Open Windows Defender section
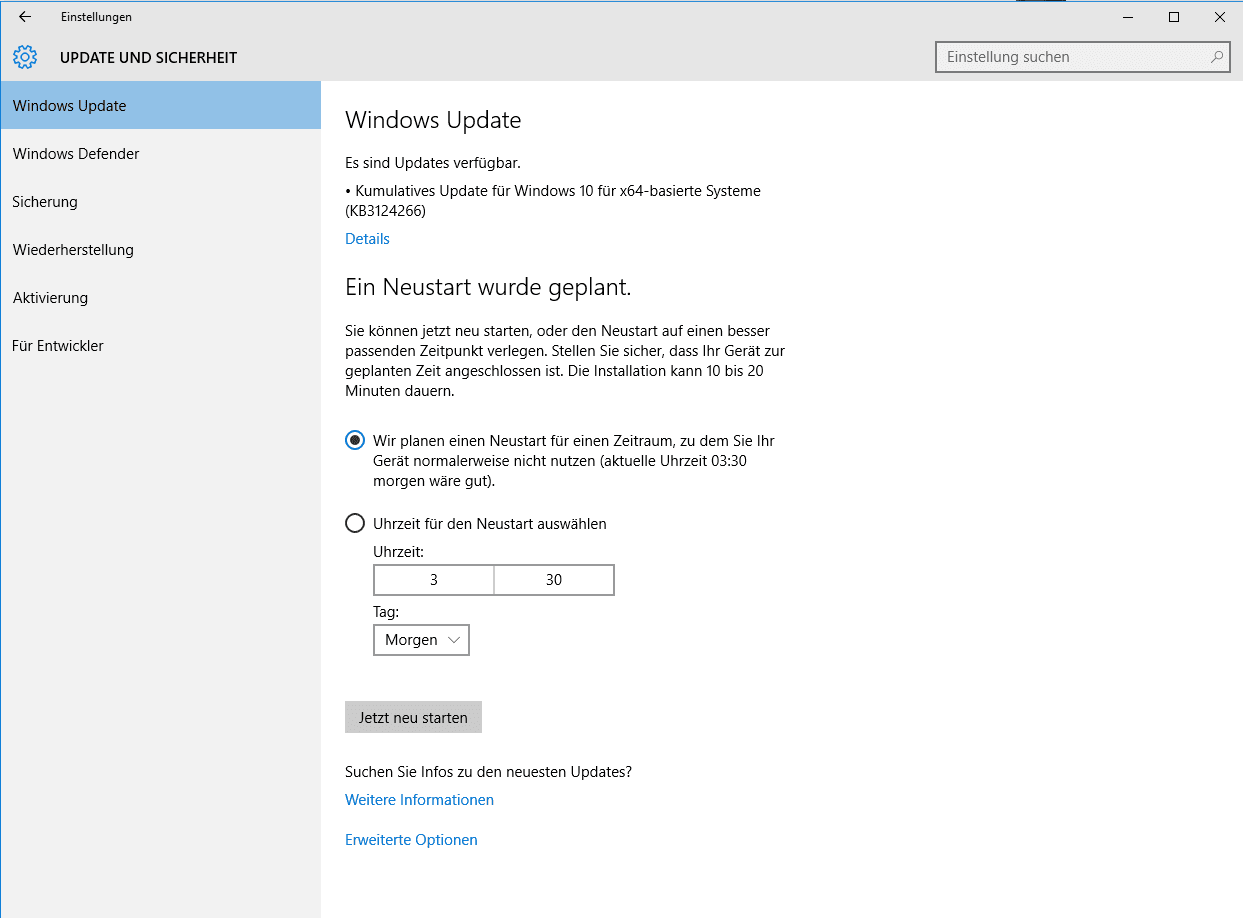This screenshot has height=918, width=1243. click(160, 153)
